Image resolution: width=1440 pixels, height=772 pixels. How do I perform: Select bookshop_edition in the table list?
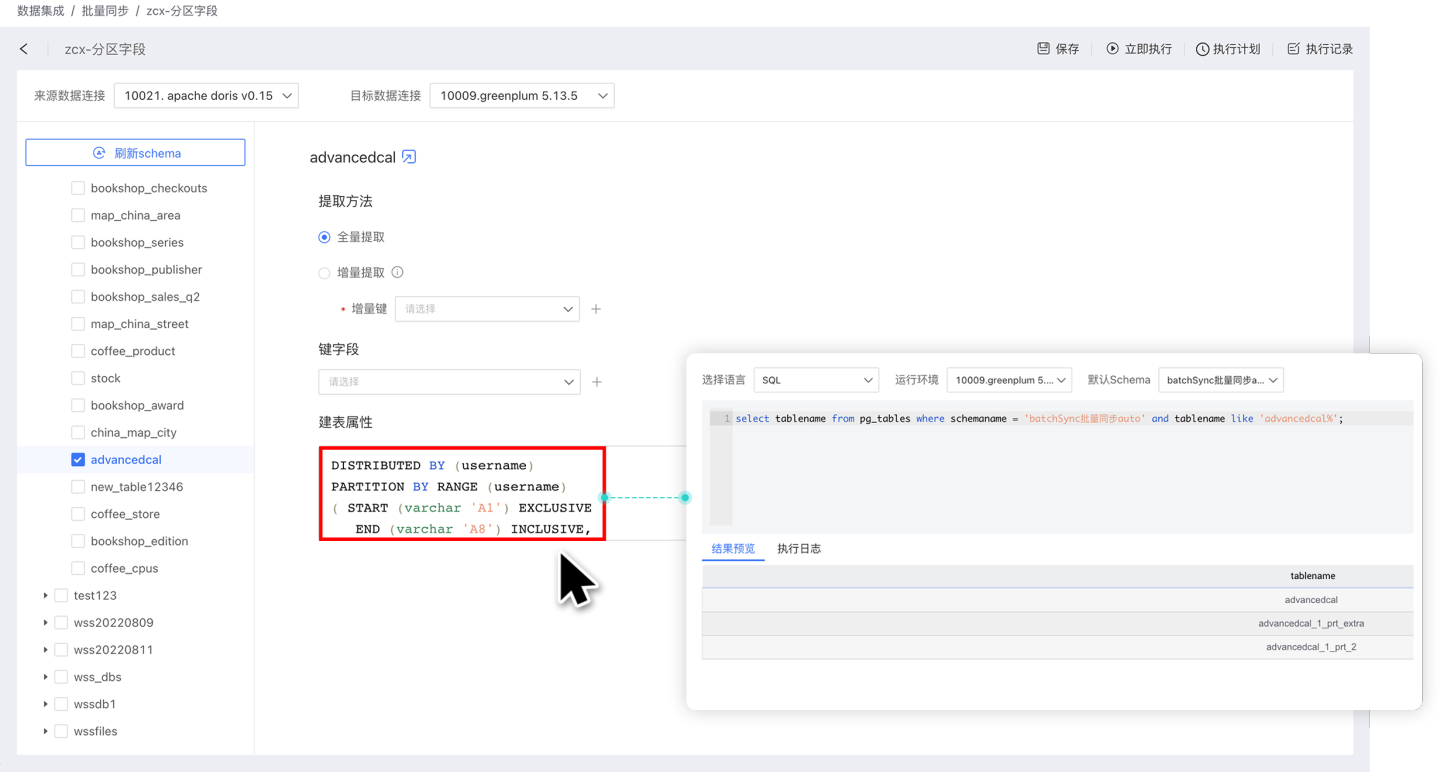pos(139,541)
